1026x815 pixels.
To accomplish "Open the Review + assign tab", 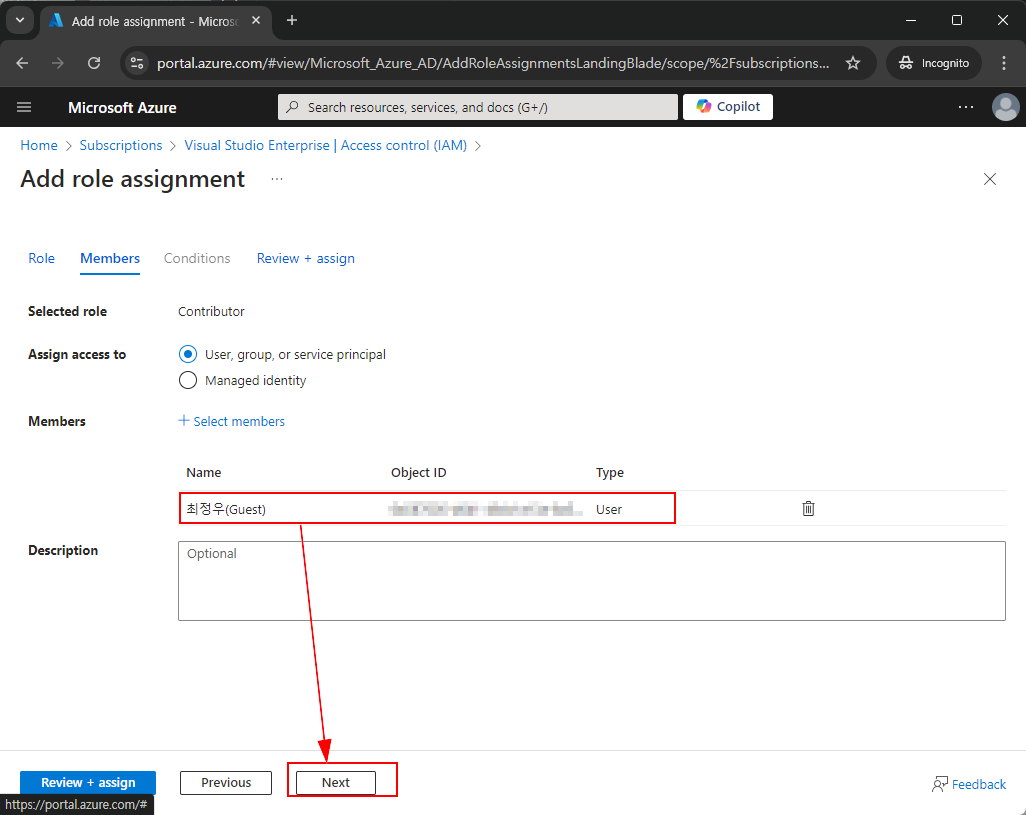I will [306, 258].
